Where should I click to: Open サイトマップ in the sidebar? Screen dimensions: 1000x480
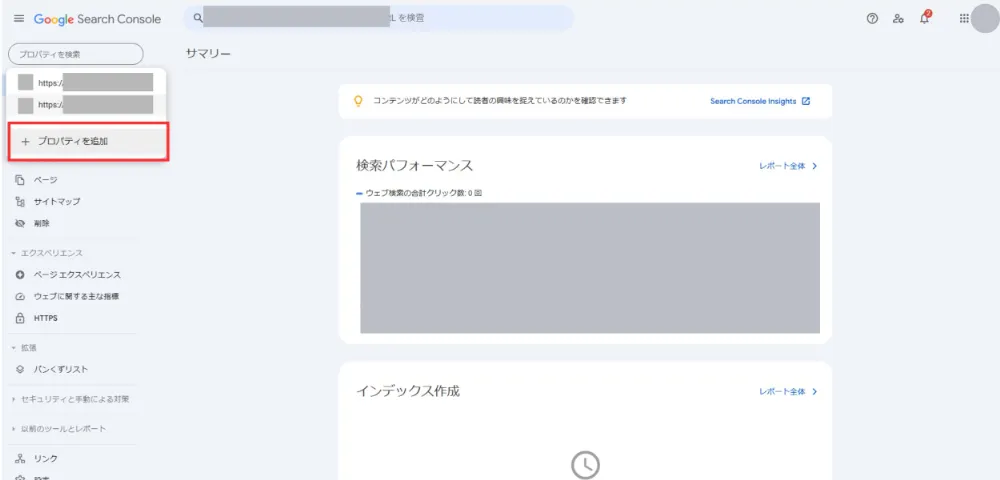click(57, 201)
